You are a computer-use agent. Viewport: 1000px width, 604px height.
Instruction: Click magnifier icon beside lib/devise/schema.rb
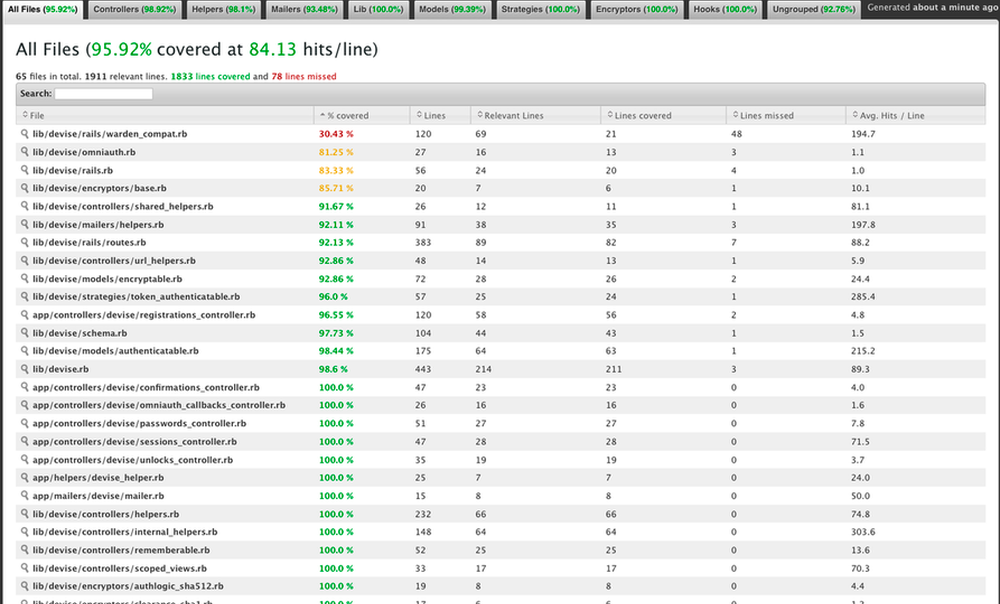(x=25, y=333)
